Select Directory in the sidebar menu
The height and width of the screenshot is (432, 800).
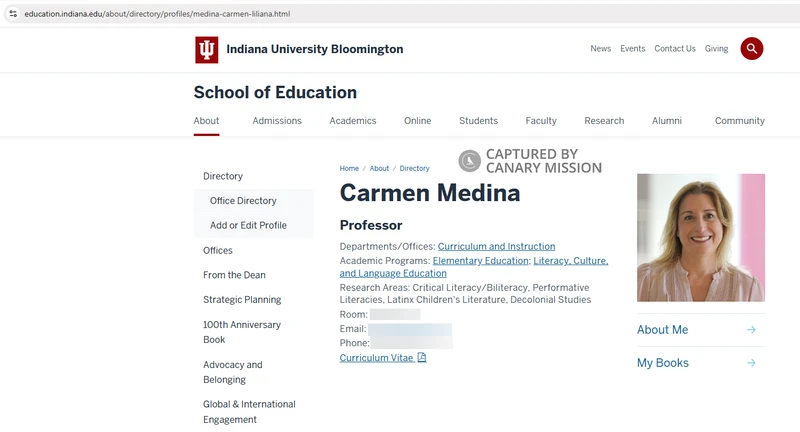[x=223, y=176]
